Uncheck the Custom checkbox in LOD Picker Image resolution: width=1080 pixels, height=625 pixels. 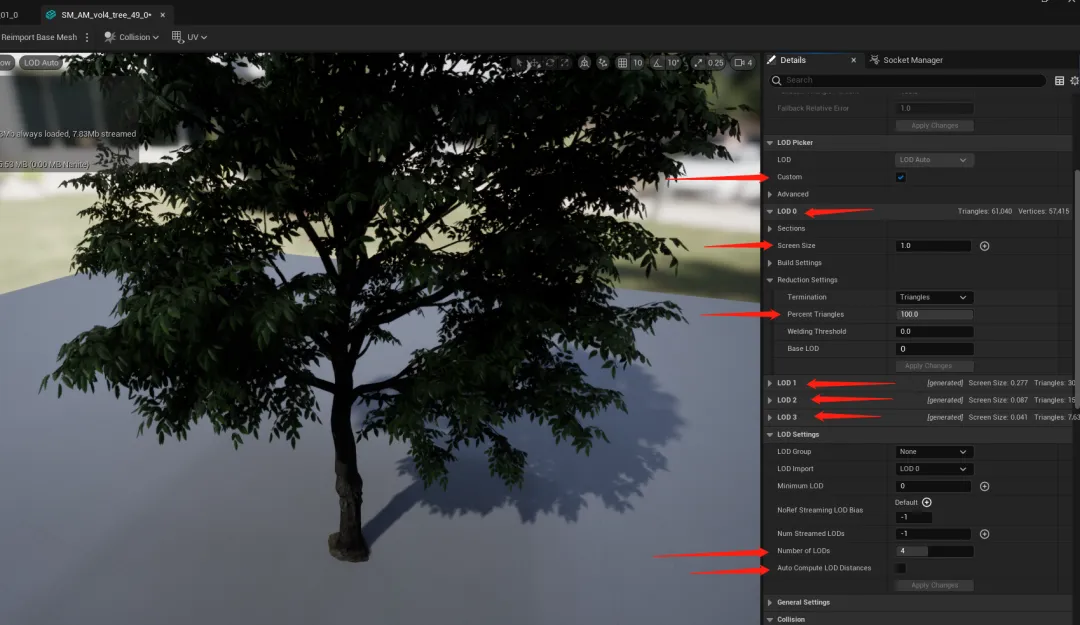tap(900, 177)
